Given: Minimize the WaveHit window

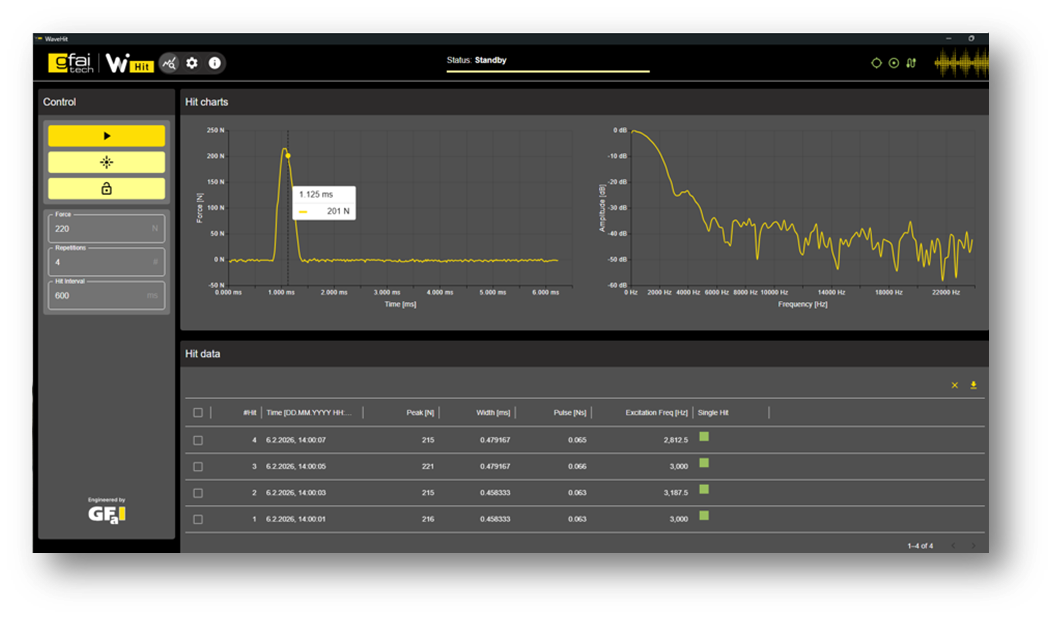Looking at the screenshot, I should [x=948, y=39].
